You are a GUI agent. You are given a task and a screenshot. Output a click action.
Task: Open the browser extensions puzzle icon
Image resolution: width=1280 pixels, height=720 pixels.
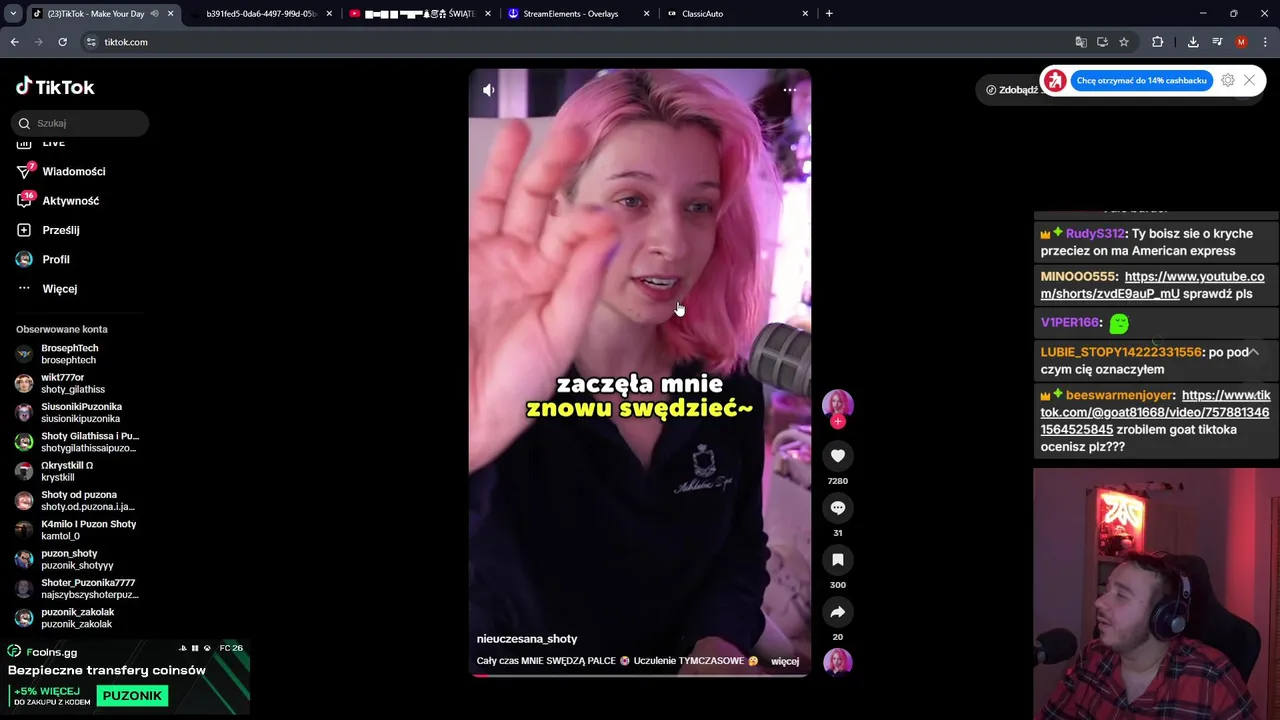coord(1158,42)
